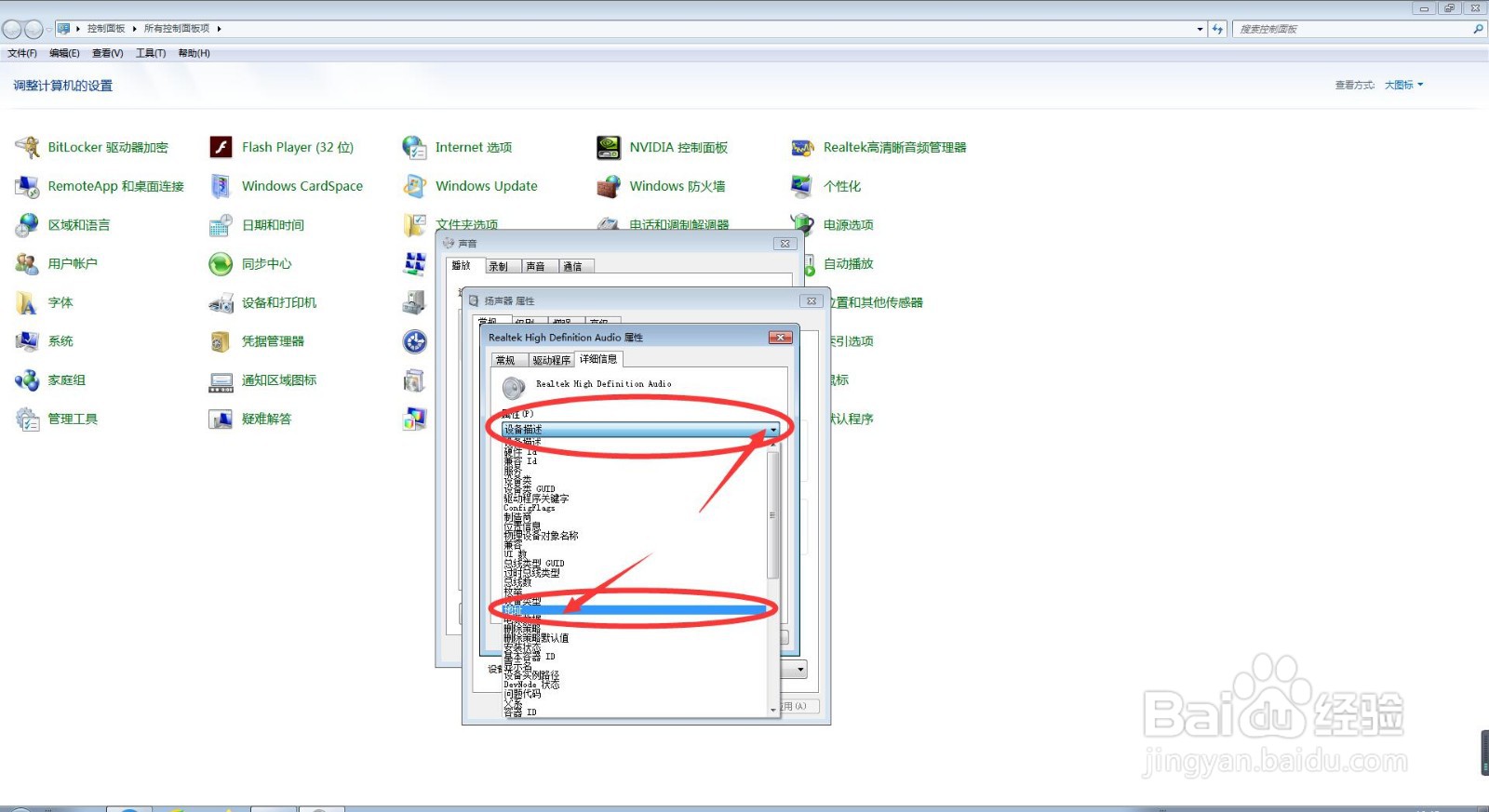The height and width of the screenshot is (812, 1489).
Task: Open the 工具(T) menu
Action: 151,53
